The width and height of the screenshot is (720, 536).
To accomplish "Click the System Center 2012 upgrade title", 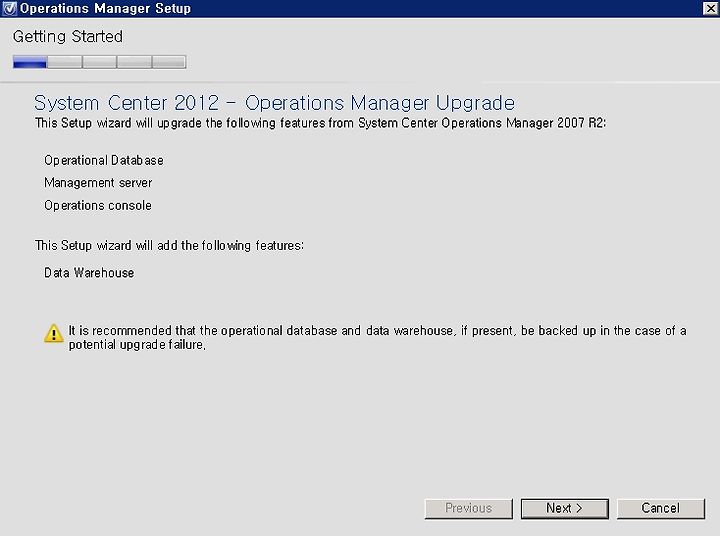I will pyautogui.click(x=275, y=103).
